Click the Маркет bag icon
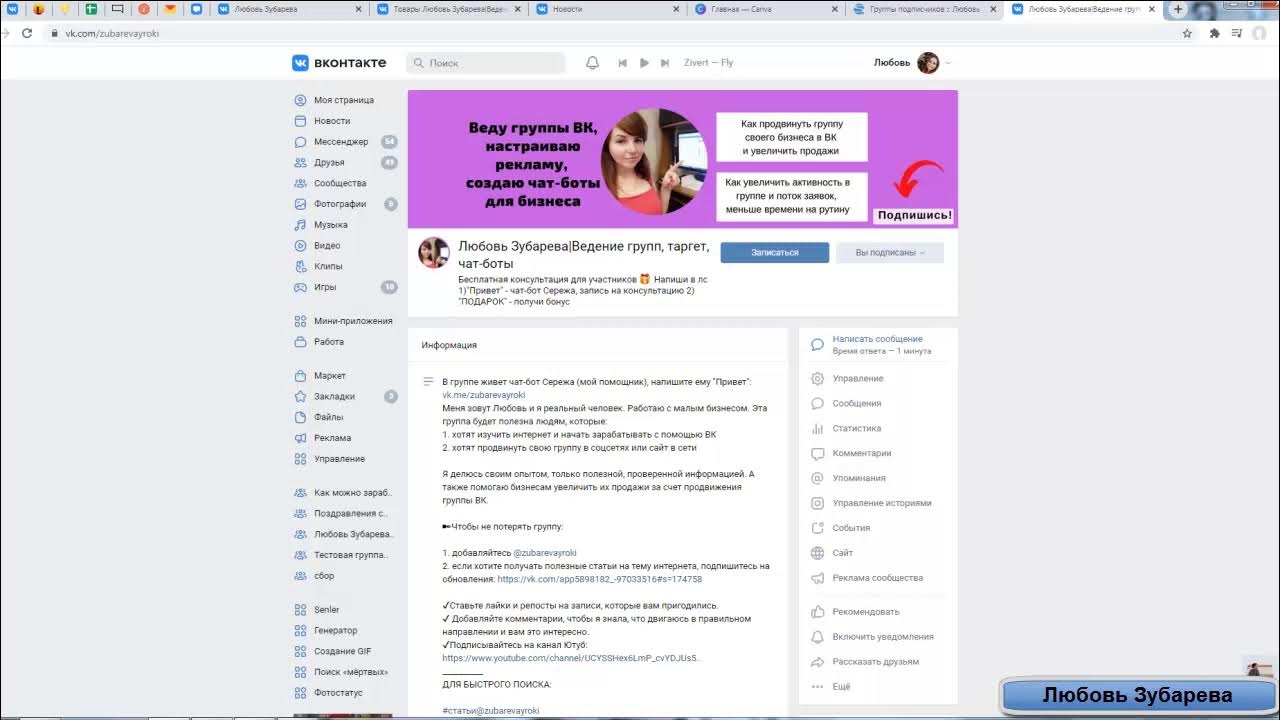This screenshot has width=1280, height=720. tap(300, 376)
